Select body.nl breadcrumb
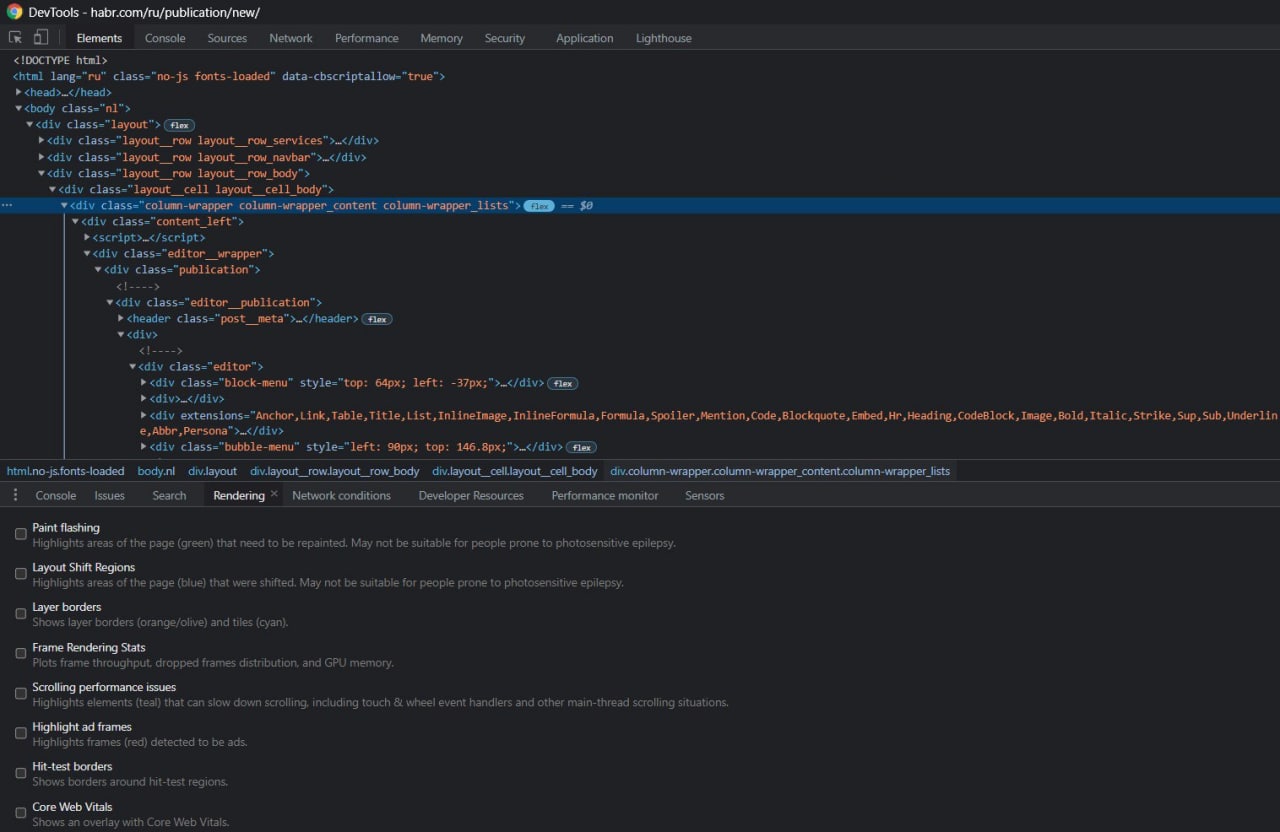The height and width of the screenshot is (832, 1280). coord(156,471)
